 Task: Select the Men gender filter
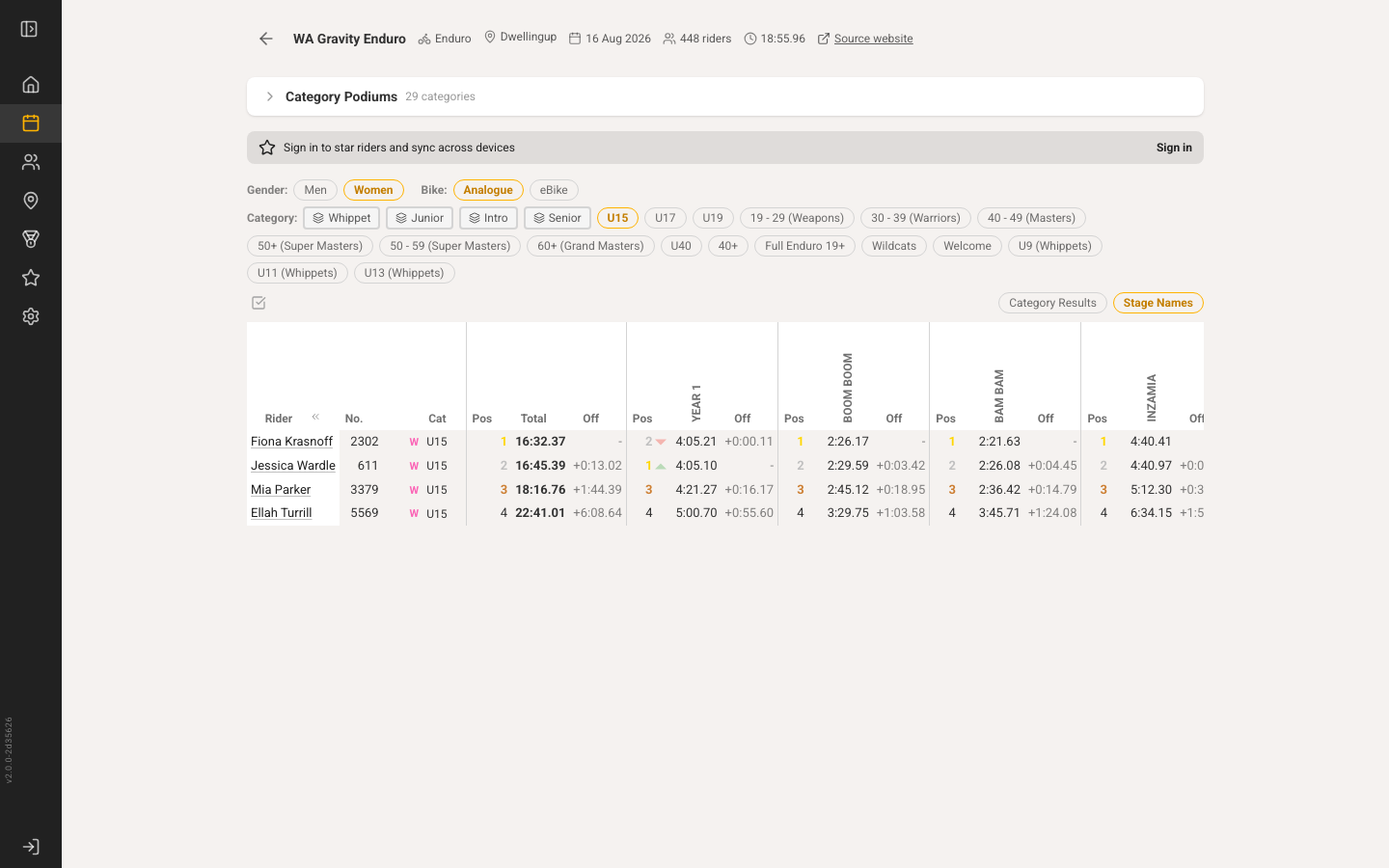coord(315,190)
